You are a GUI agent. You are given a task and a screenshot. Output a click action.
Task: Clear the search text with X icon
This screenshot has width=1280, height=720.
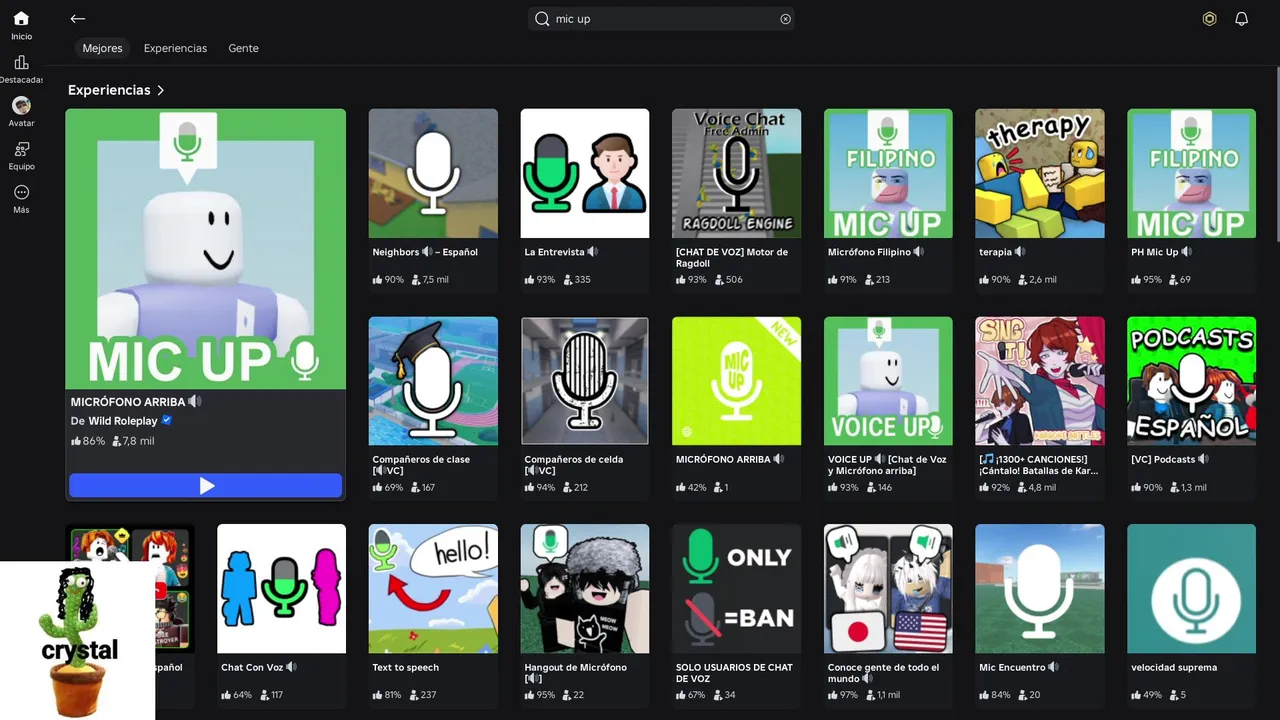tap(785, 19)
